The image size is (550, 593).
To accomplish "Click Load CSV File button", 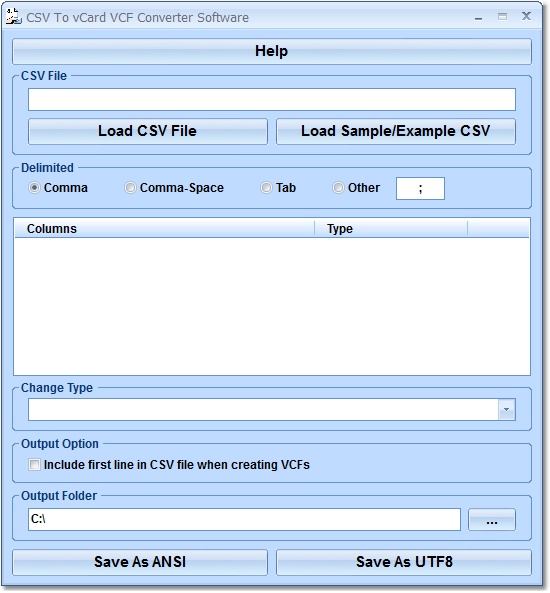I will click(148, 131).
